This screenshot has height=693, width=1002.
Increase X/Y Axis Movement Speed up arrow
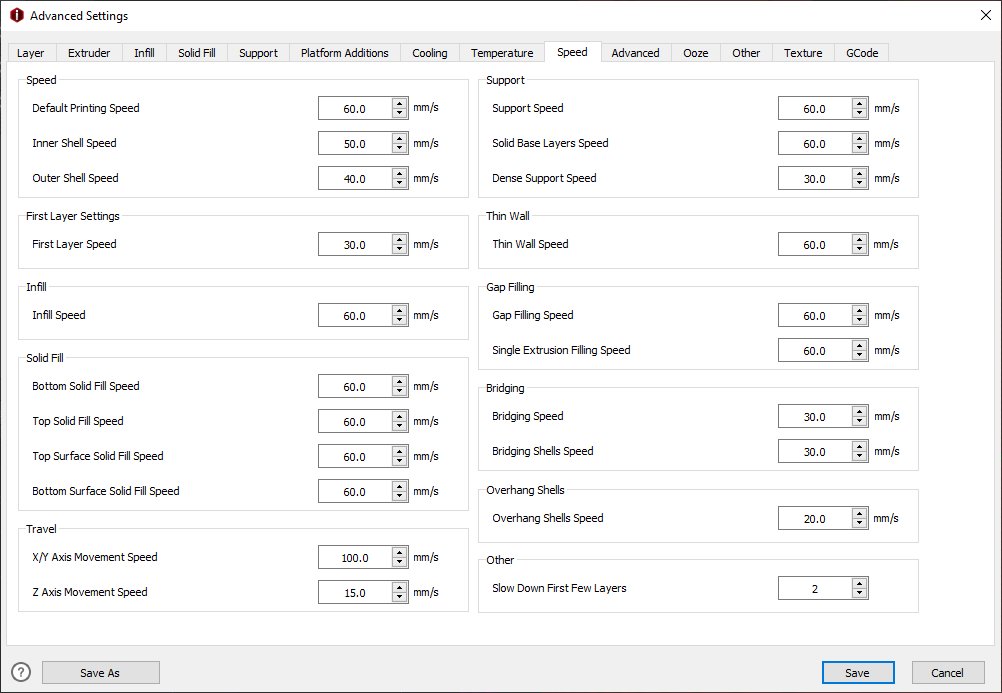pos(400,552)
